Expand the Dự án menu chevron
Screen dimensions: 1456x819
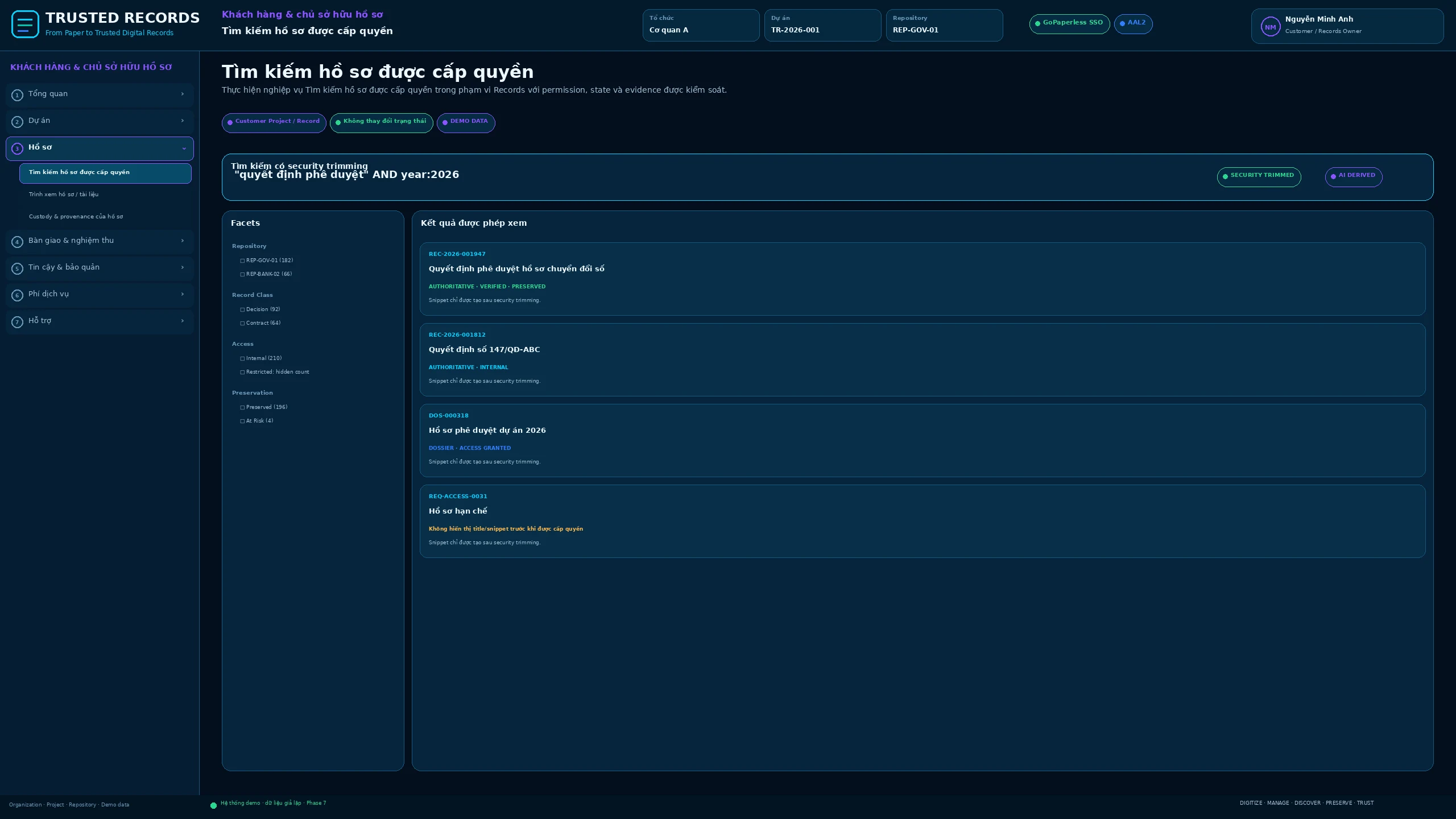(183, 121)
